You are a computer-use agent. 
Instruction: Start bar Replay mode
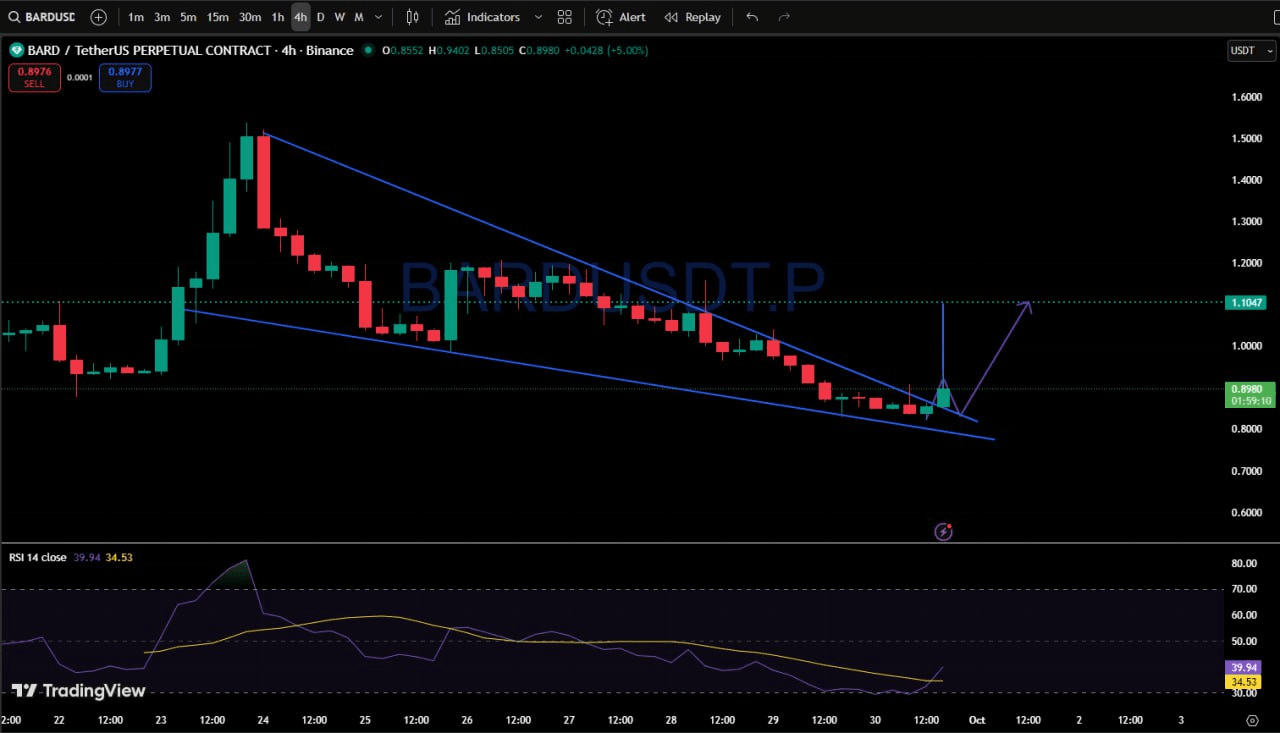pos(692,17)
